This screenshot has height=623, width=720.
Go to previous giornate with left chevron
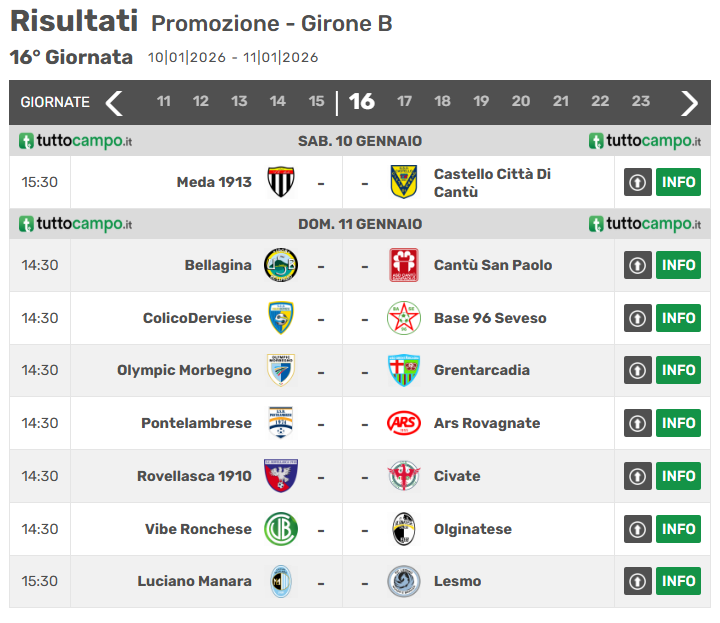click(x=115, y=102)
